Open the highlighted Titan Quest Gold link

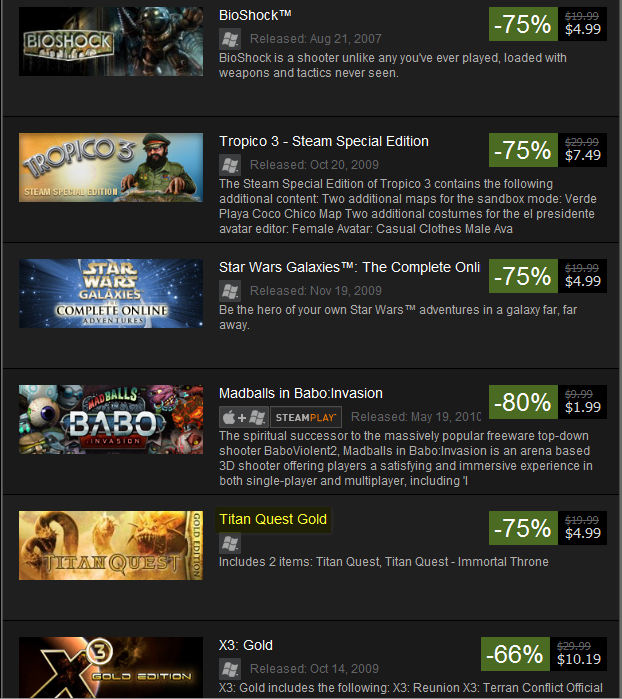[273, 519]
